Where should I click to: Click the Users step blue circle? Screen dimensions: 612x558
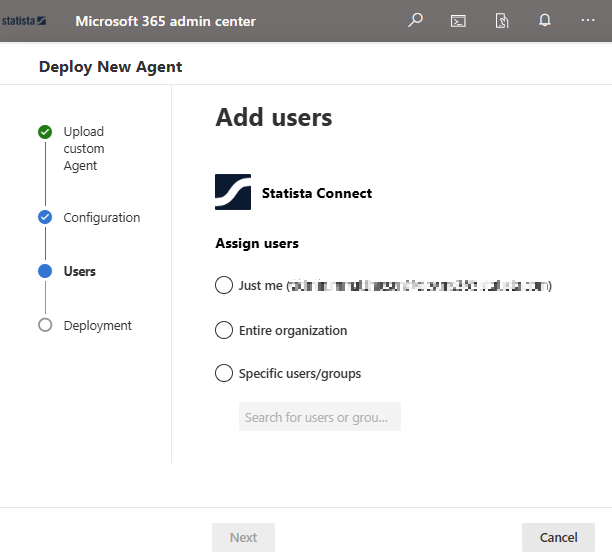45,271
